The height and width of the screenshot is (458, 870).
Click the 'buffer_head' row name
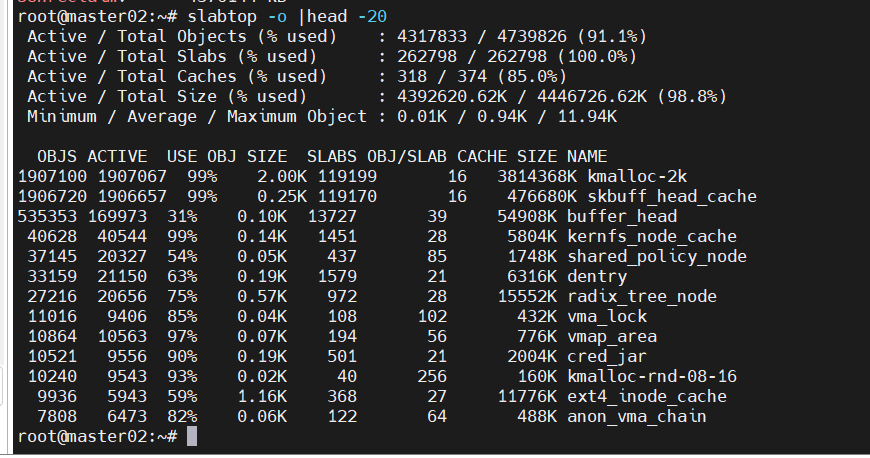click(x=622, y=217)
